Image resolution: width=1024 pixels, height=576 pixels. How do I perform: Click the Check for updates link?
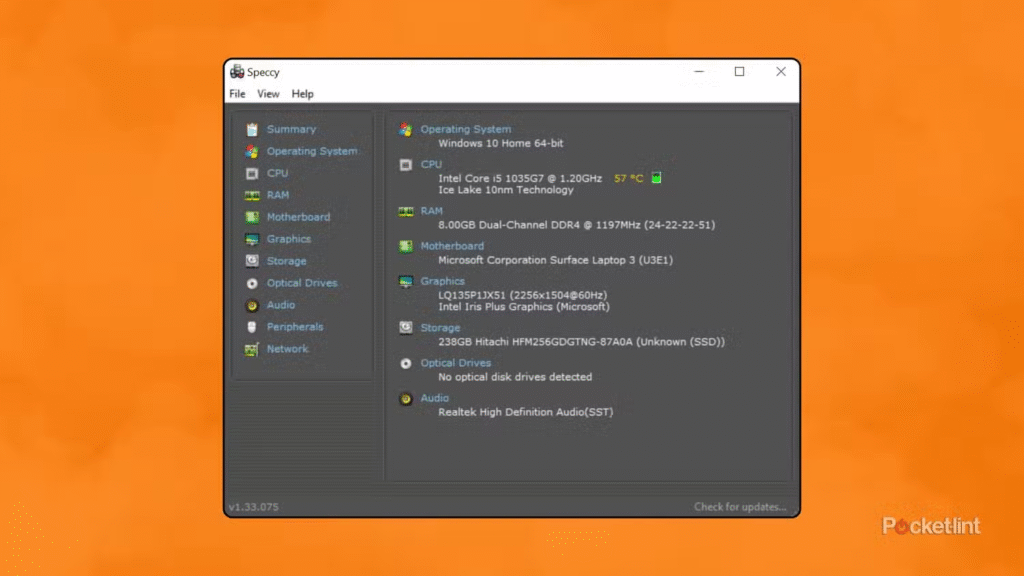[x=740, y=507]
